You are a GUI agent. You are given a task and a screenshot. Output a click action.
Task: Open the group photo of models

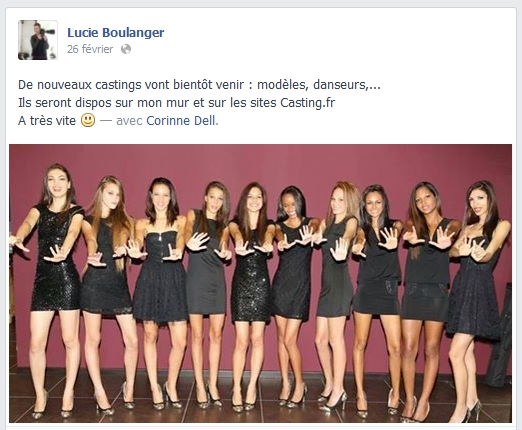pos(260,283)
